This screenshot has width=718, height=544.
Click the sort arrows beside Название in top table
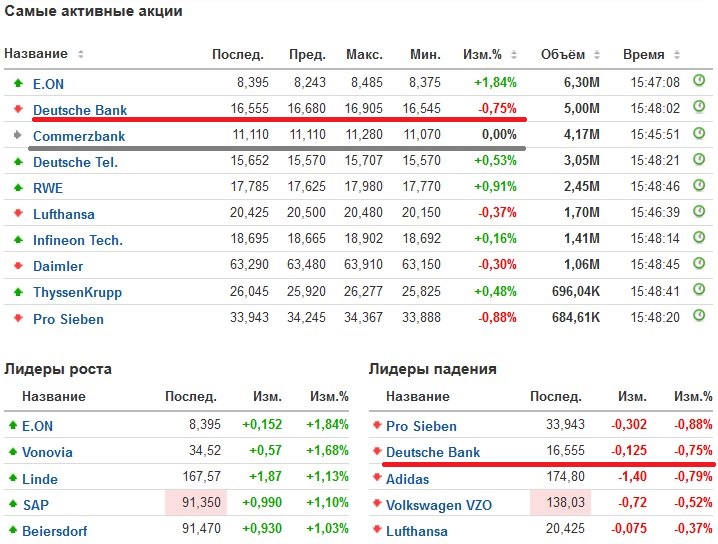click(x=81, y=54)
